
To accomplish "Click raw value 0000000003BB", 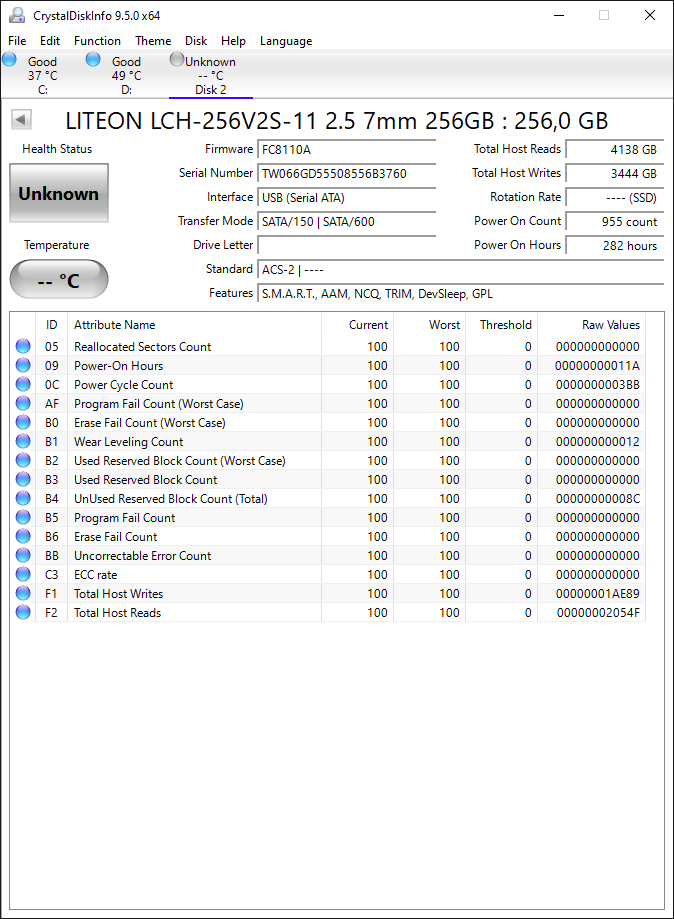I will coord(597,385).
